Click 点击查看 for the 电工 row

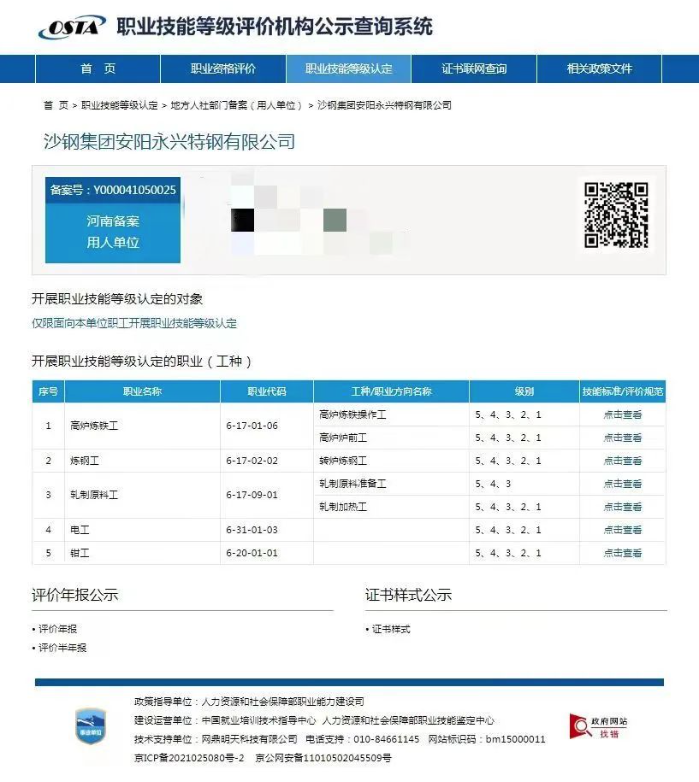coord(622,530)
